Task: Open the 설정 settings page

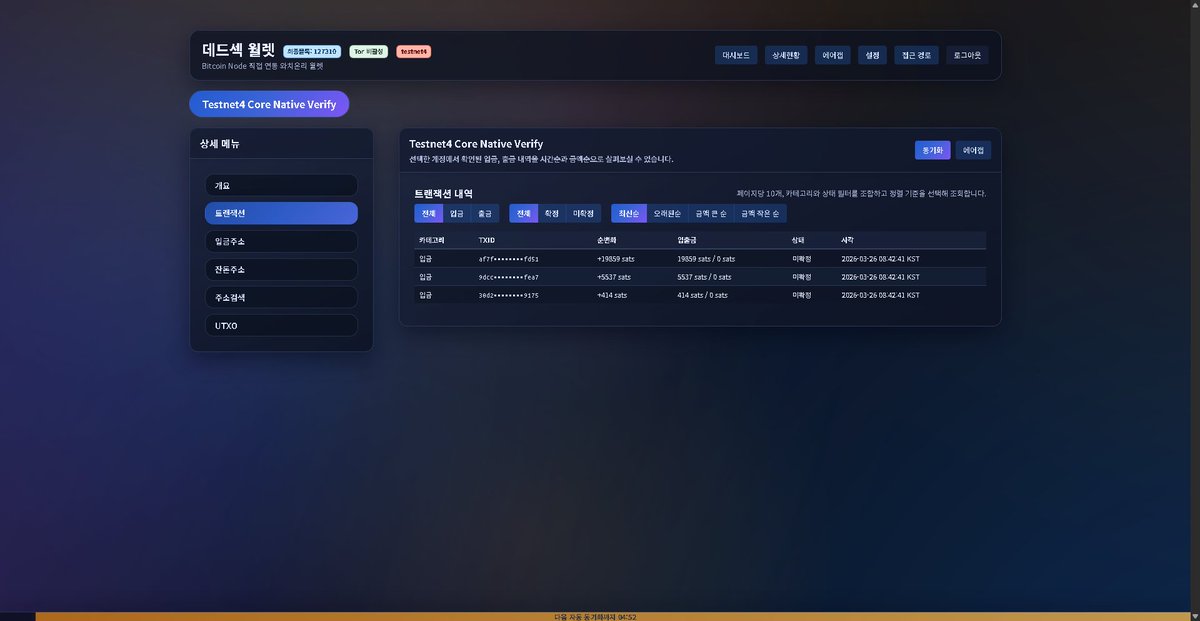Action: click(x=872, y=55)
